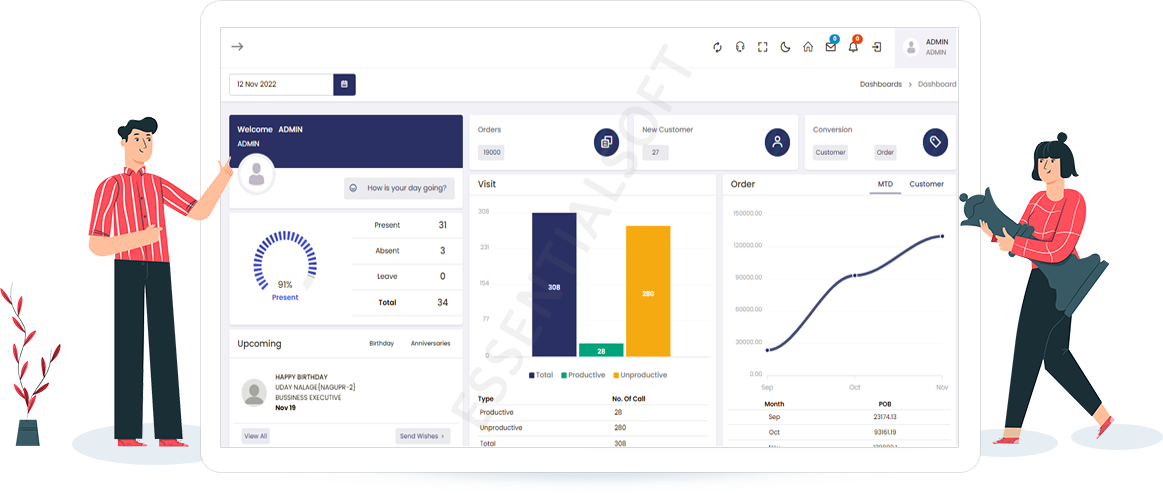Click the Order conversion badge
This screenshot has width=1163, height=493.
click(885, 153)
